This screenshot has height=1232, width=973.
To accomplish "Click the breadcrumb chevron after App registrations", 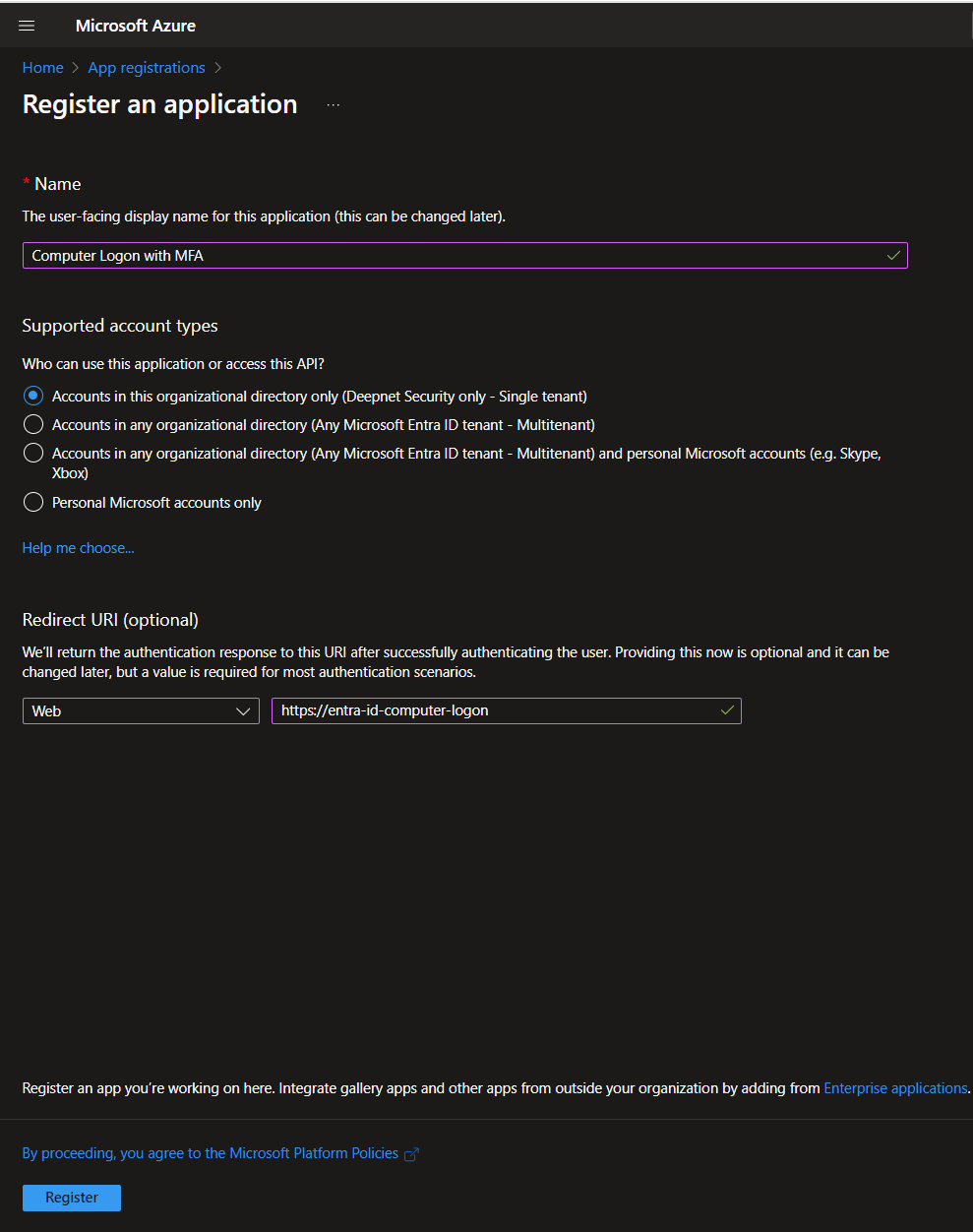I will click(217, 68).
